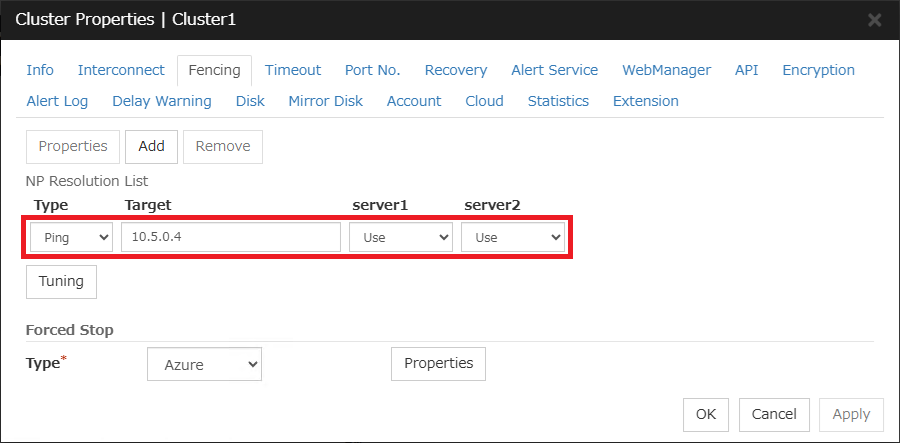The image size is (900, 443).
Task: Select the Mirror Disk tab
Action: coord(325,101)
